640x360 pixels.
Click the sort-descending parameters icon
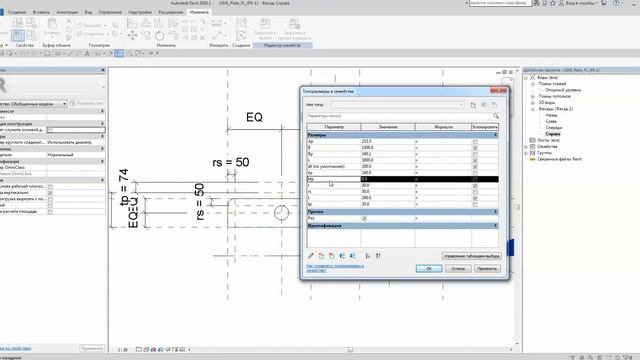click(x=378, y=256)
